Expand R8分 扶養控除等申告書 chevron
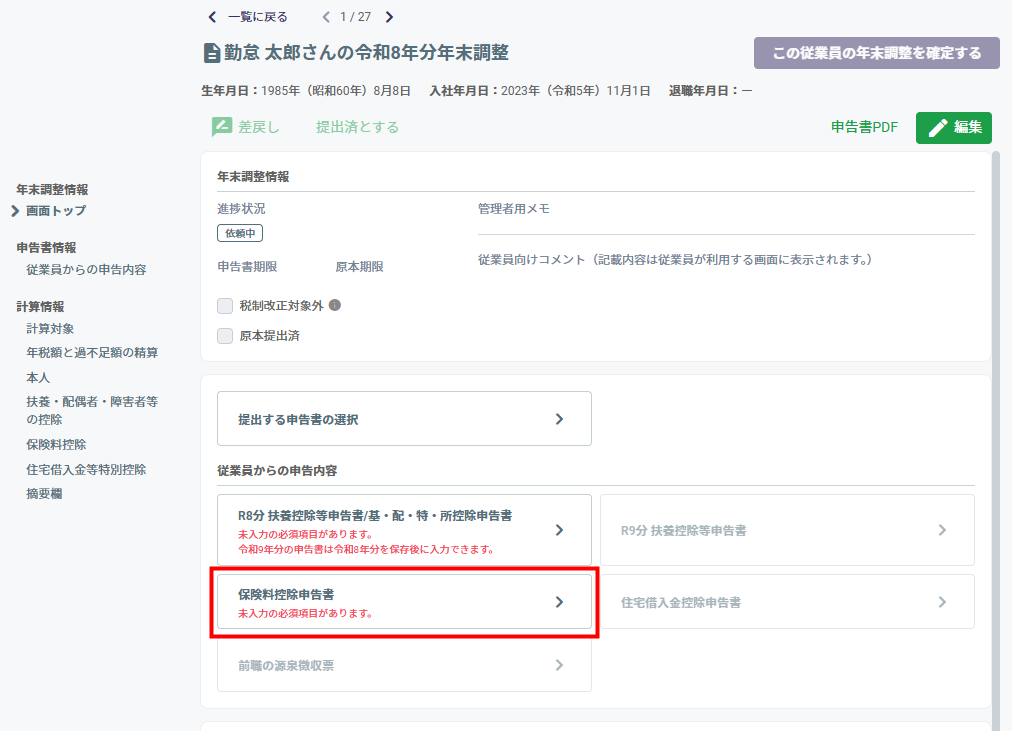This screenshot has width=1012, height=731. [x=560, y=530]
